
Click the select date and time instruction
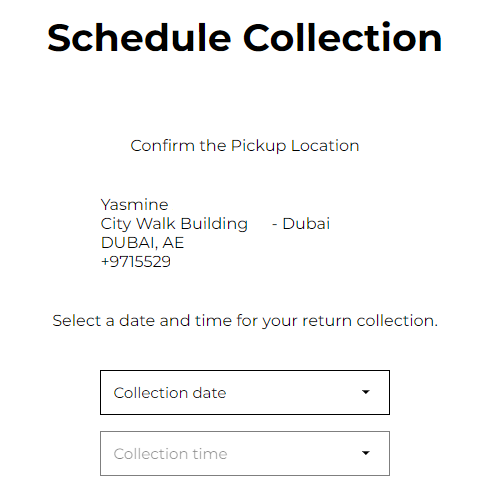pos(245,321)
